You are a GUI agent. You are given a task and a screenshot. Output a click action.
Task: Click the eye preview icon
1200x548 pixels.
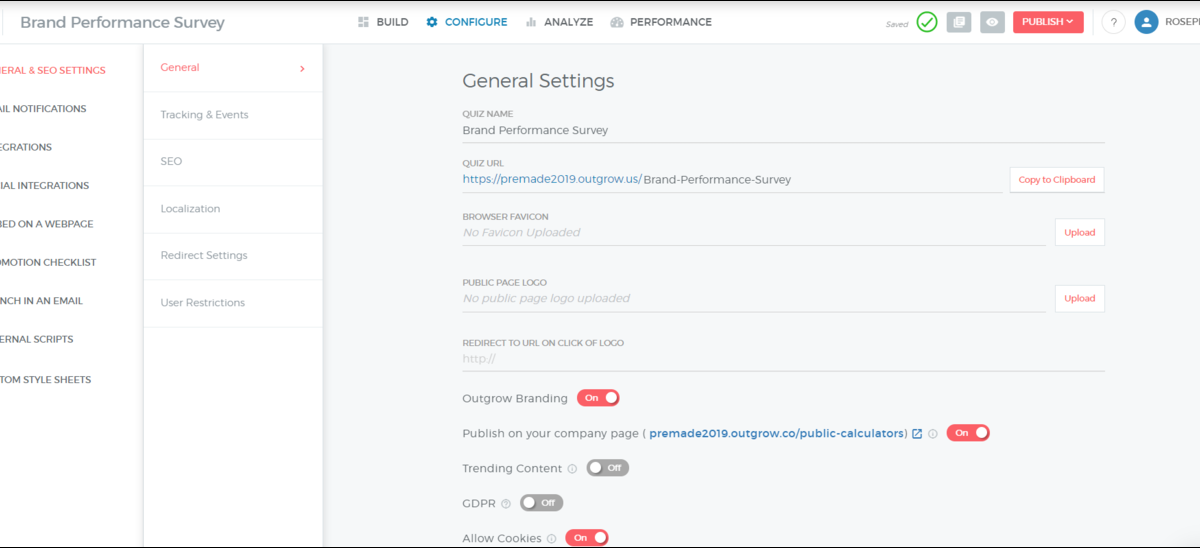pos(992,22)
